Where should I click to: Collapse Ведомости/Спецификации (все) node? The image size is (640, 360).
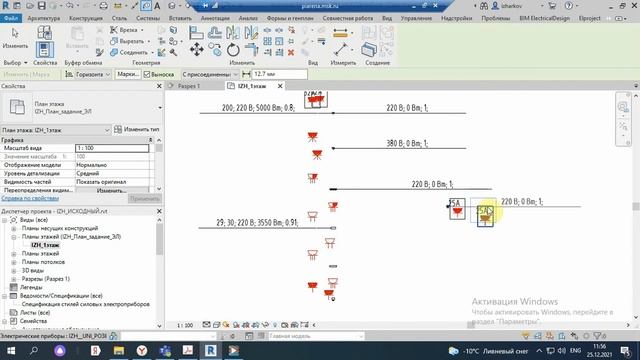[5, 296]
